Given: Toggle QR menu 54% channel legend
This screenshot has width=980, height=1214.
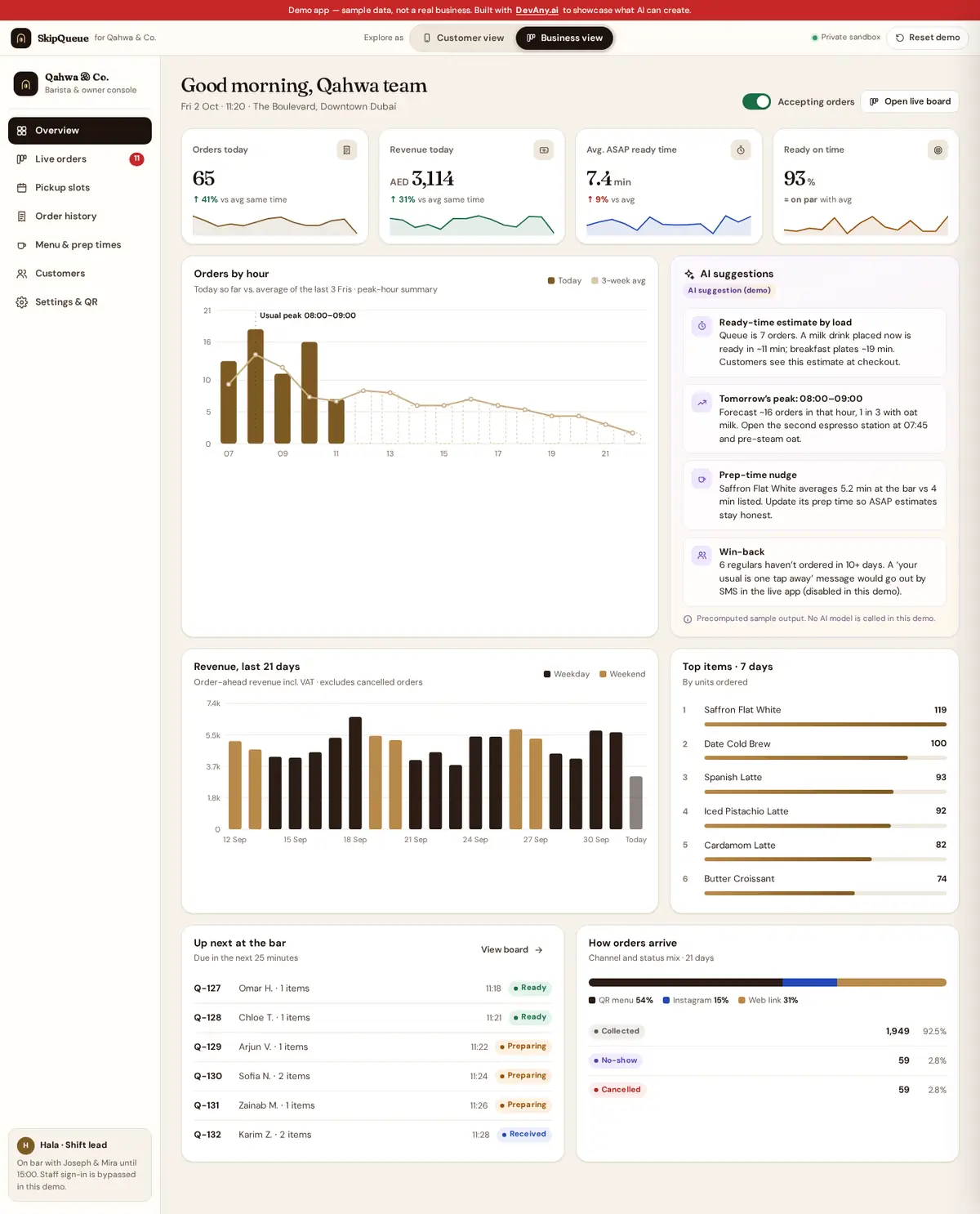Looking at the screenshot, I should click(621, 1001).
